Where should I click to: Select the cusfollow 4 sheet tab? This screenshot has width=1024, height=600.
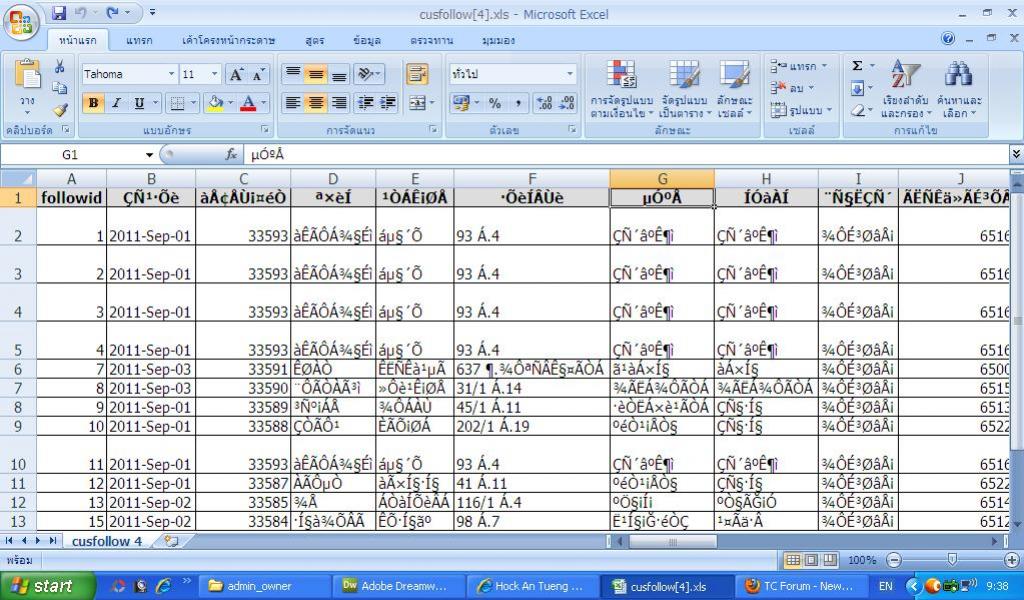[105, 541]
